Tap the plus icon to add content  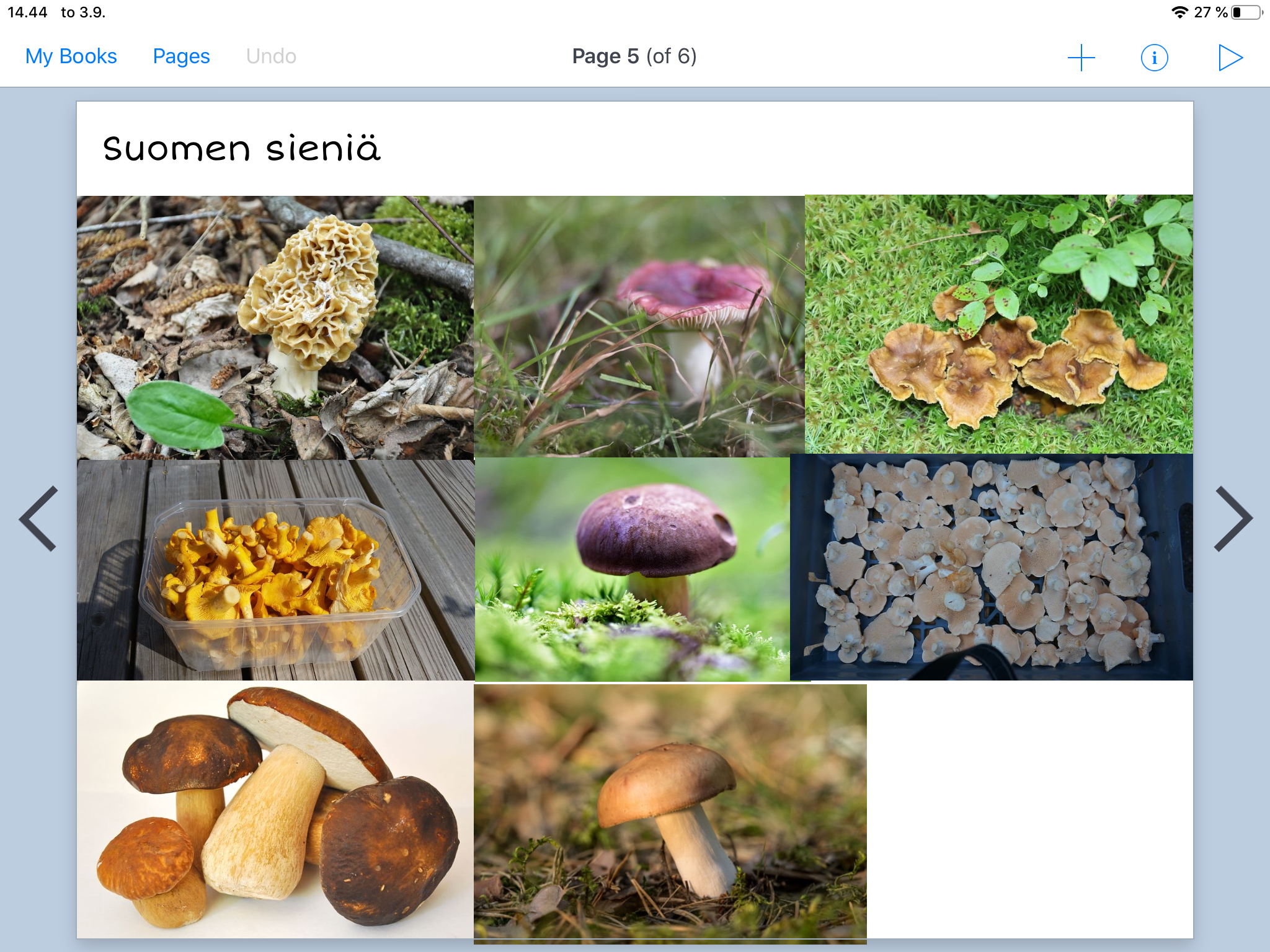pyautogui.click(x=1081, y=58)
